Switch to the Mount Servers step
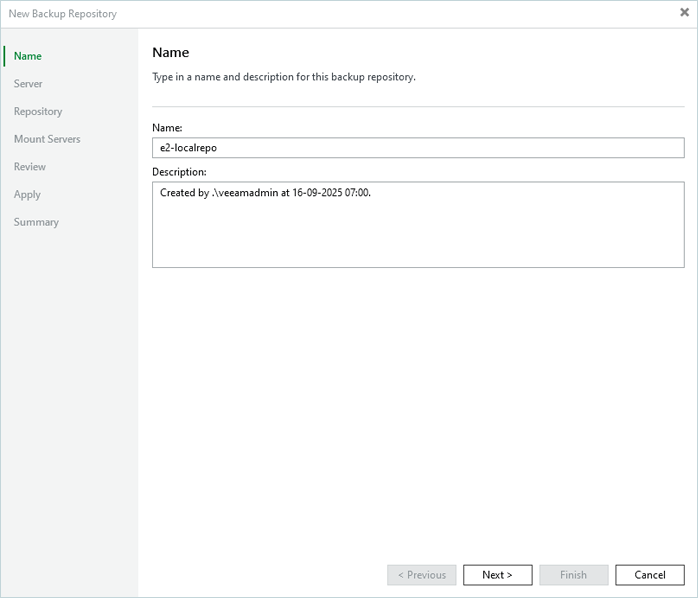 (x=47, y=139)
